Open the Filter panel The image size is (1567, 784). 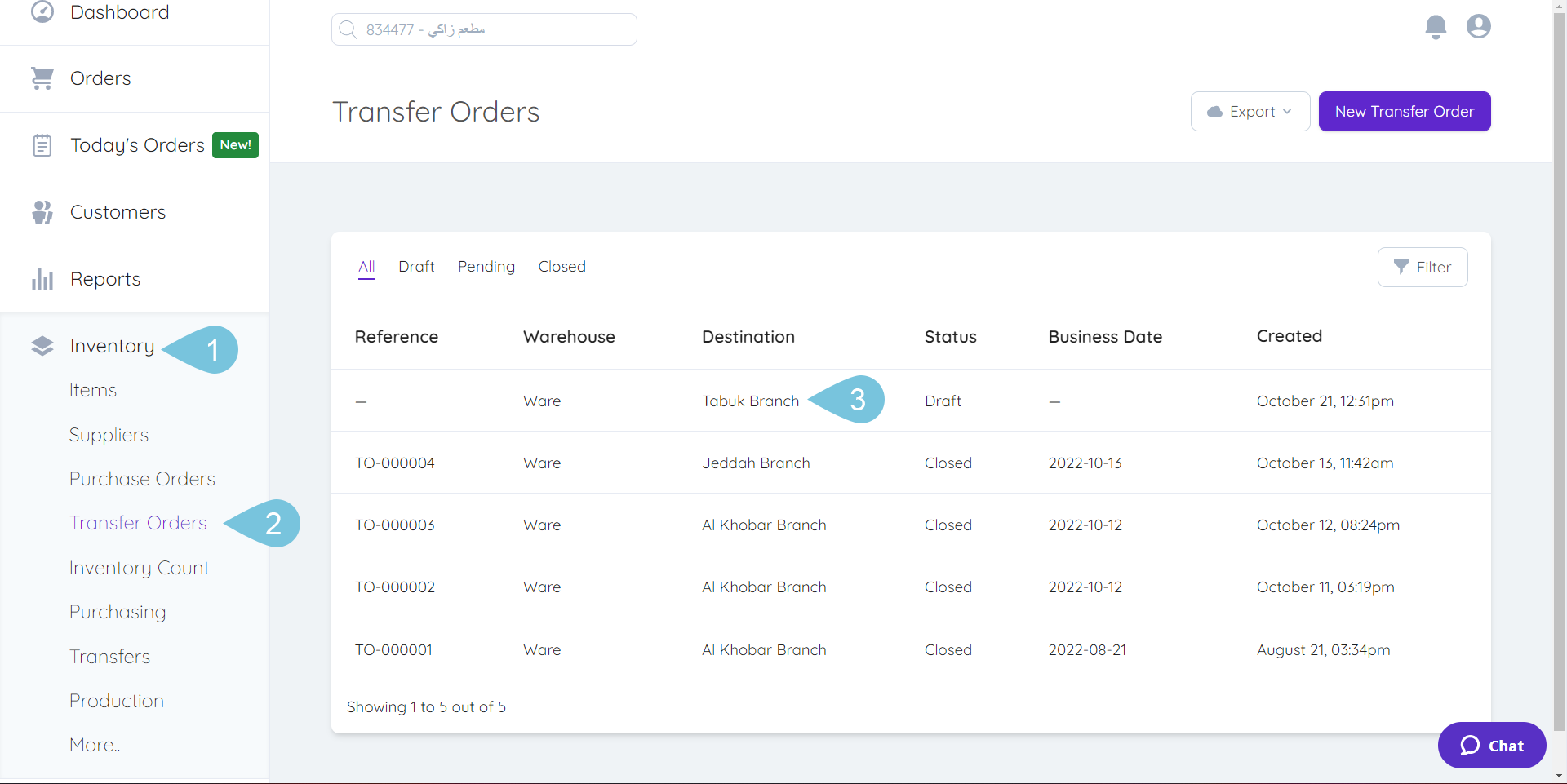click(x=1423, y=267)
